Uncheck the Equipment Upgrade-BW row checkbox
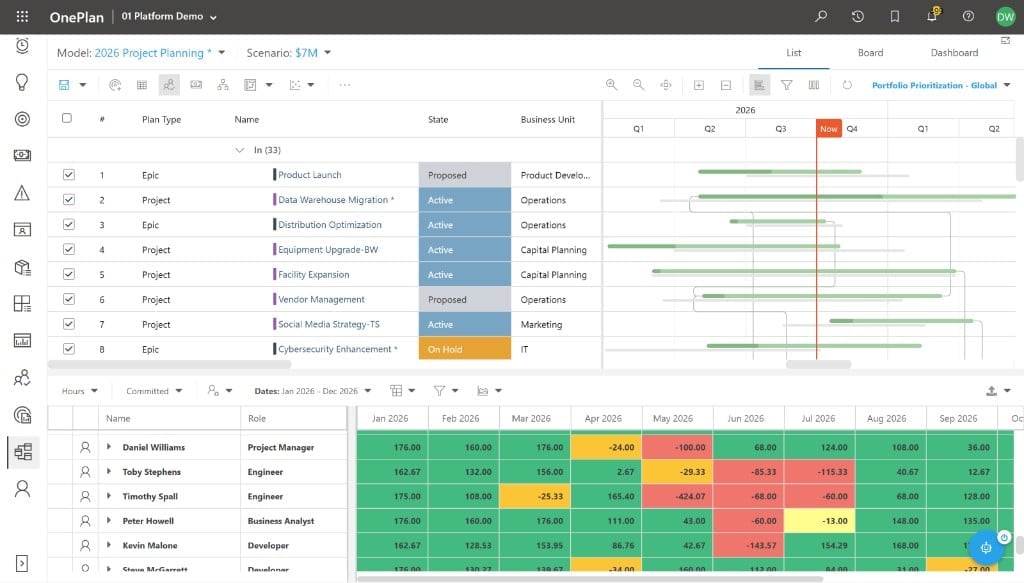 point(69,249)
